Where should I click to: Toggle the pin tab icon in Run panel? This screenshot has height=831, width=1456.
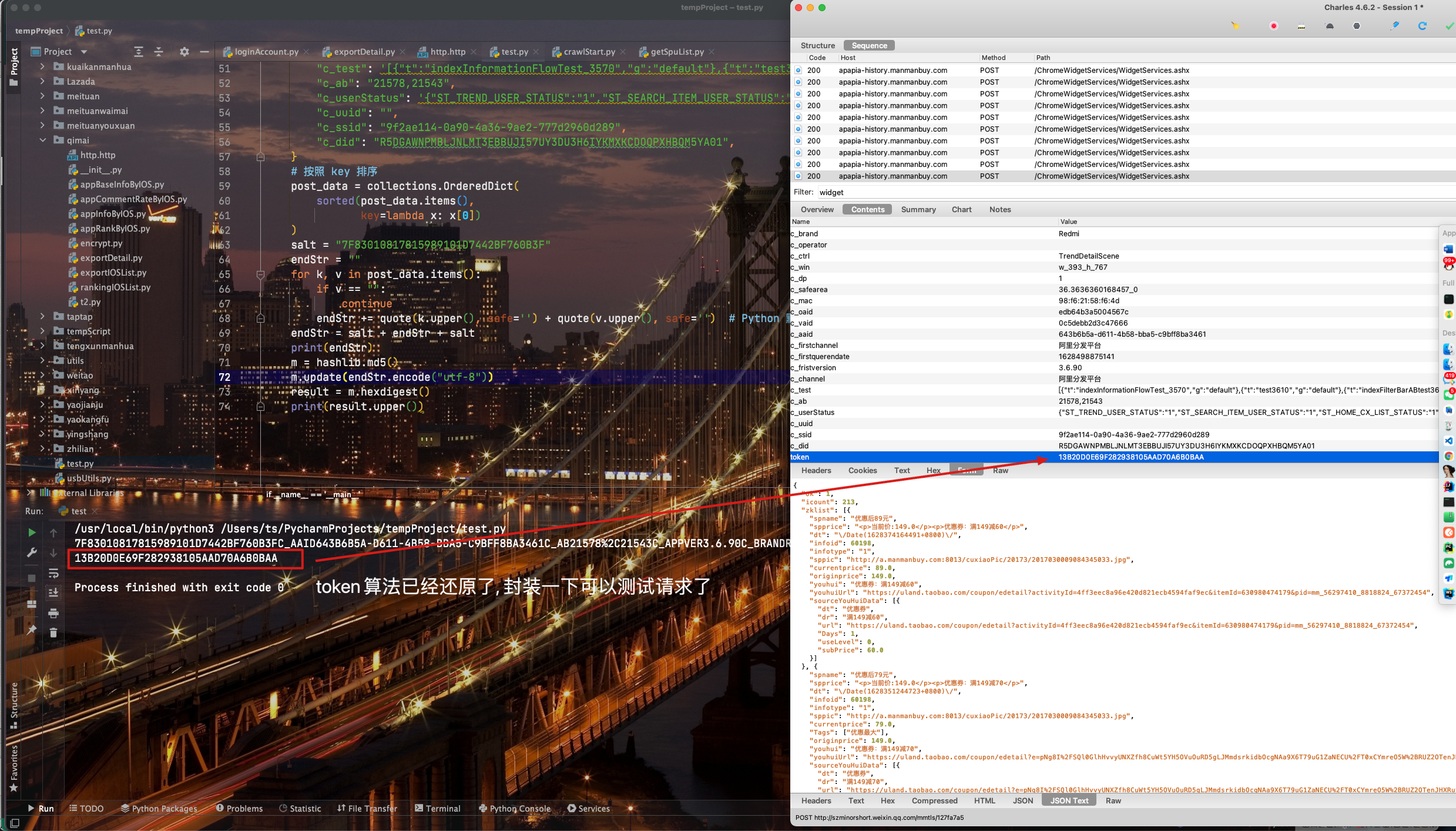coord(32,629)
